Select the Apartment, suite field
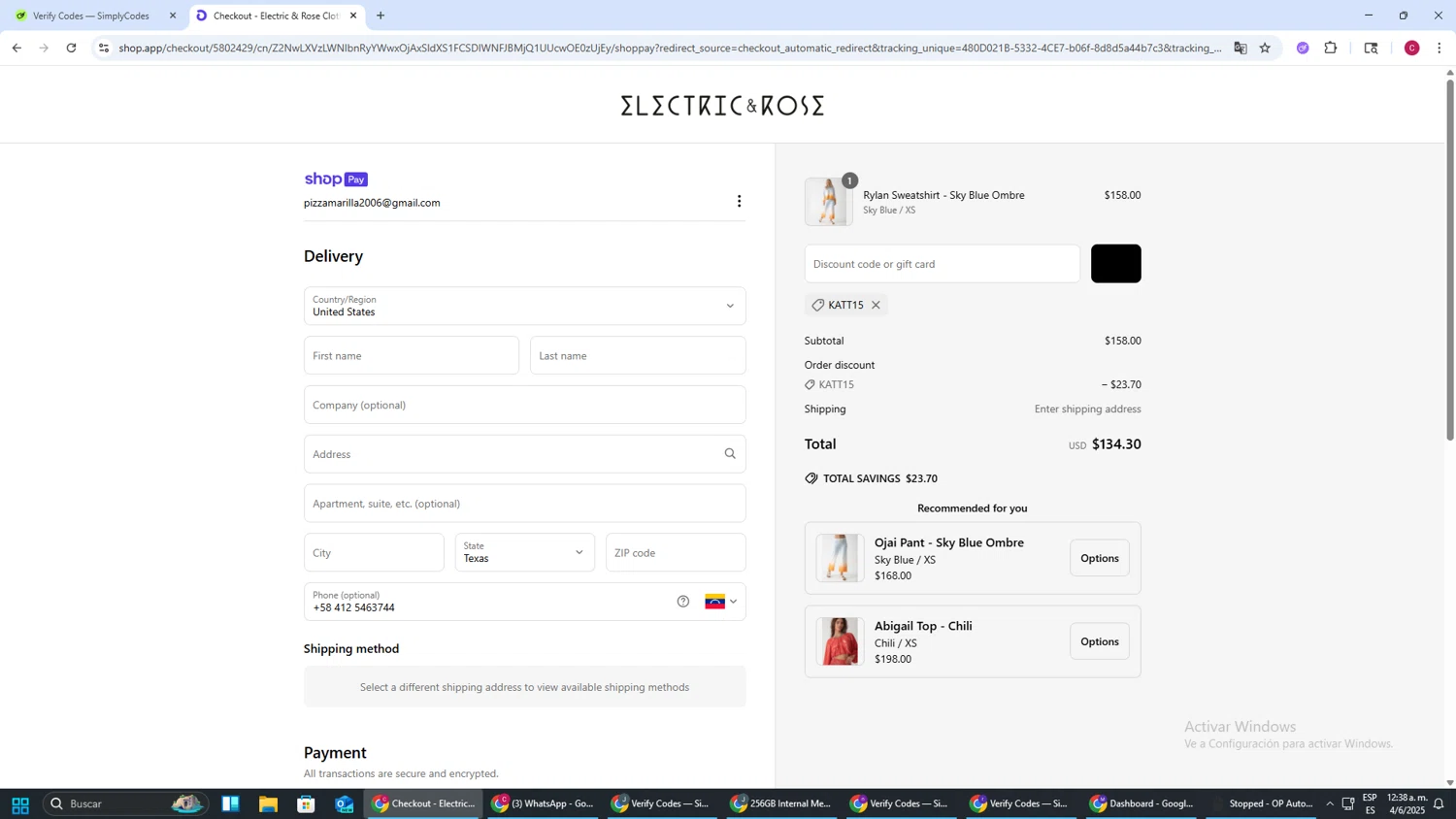1456x819 pixels. pos(525,504)
